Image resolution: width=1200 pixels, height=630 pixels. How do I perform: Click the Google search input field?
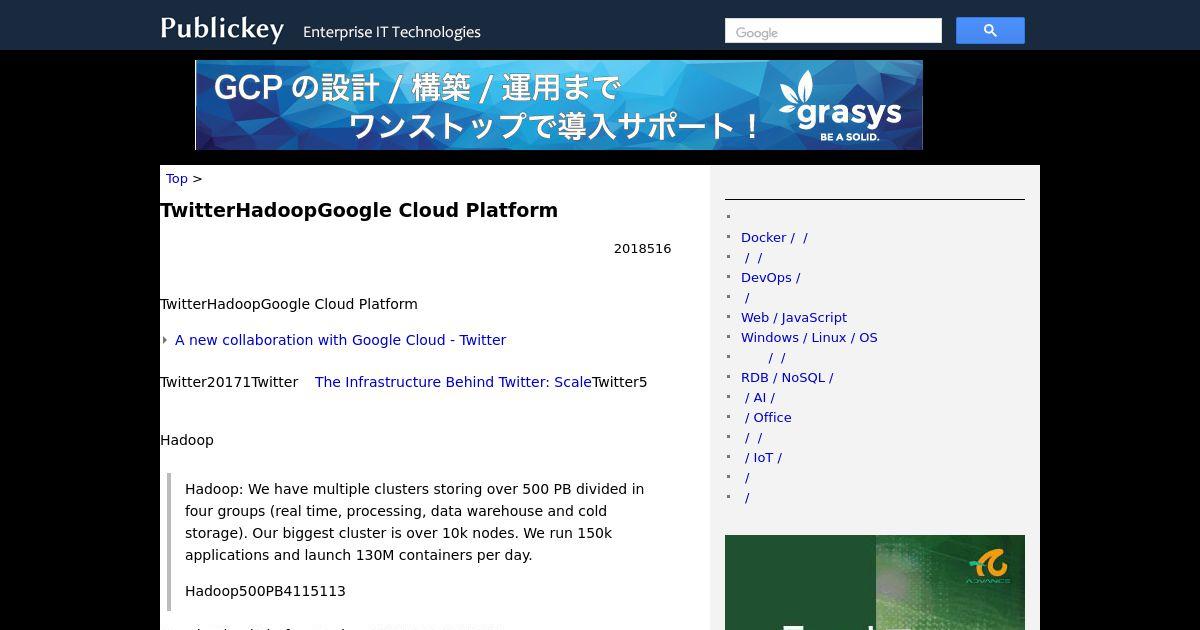point(833,31)
